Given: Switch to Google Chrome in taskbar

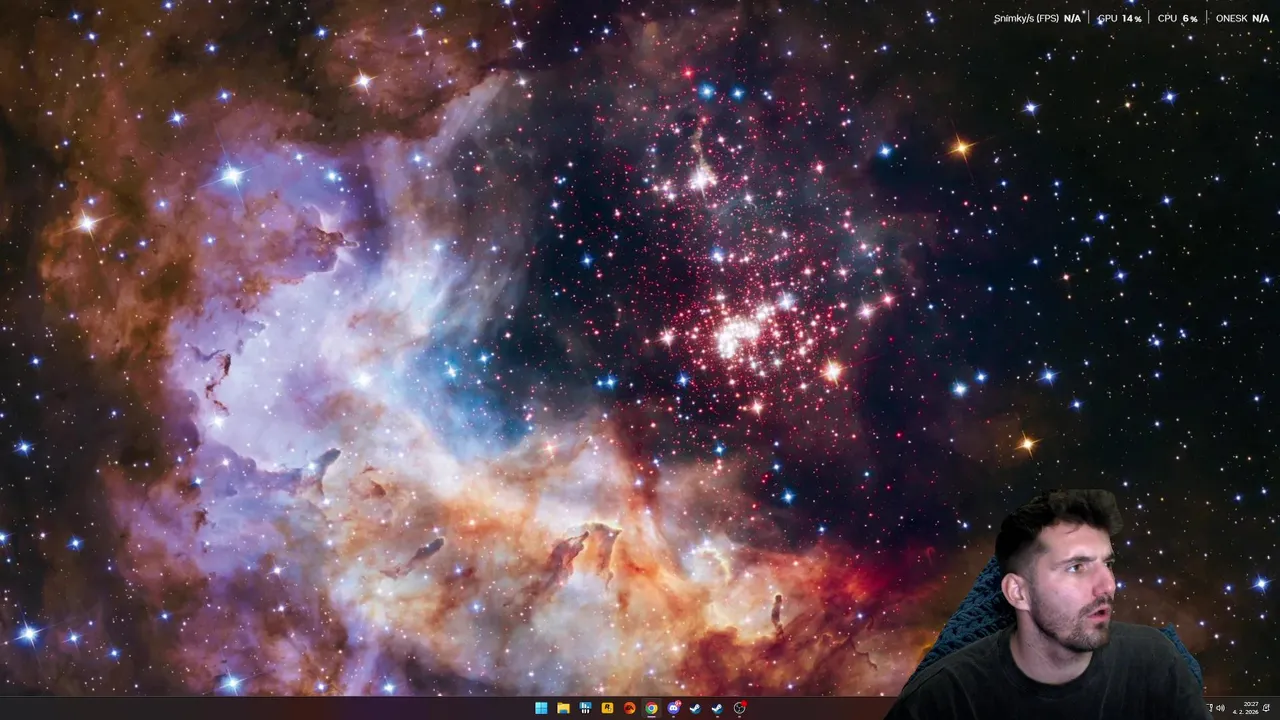Looking at the screenshot, I should point(651,708).
